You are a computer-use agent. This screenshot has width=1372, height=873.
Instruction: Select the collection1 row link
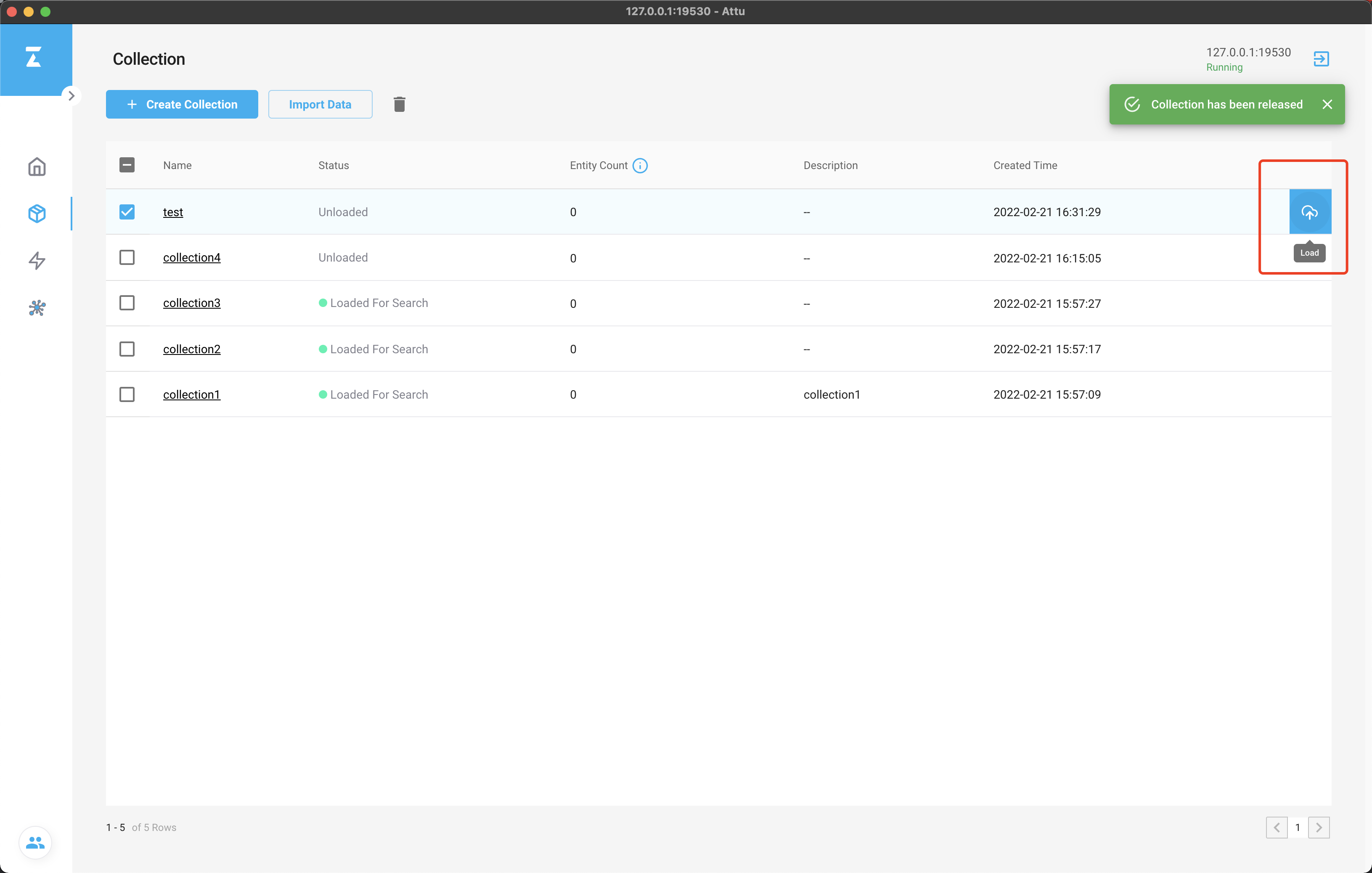click(191, 394)
